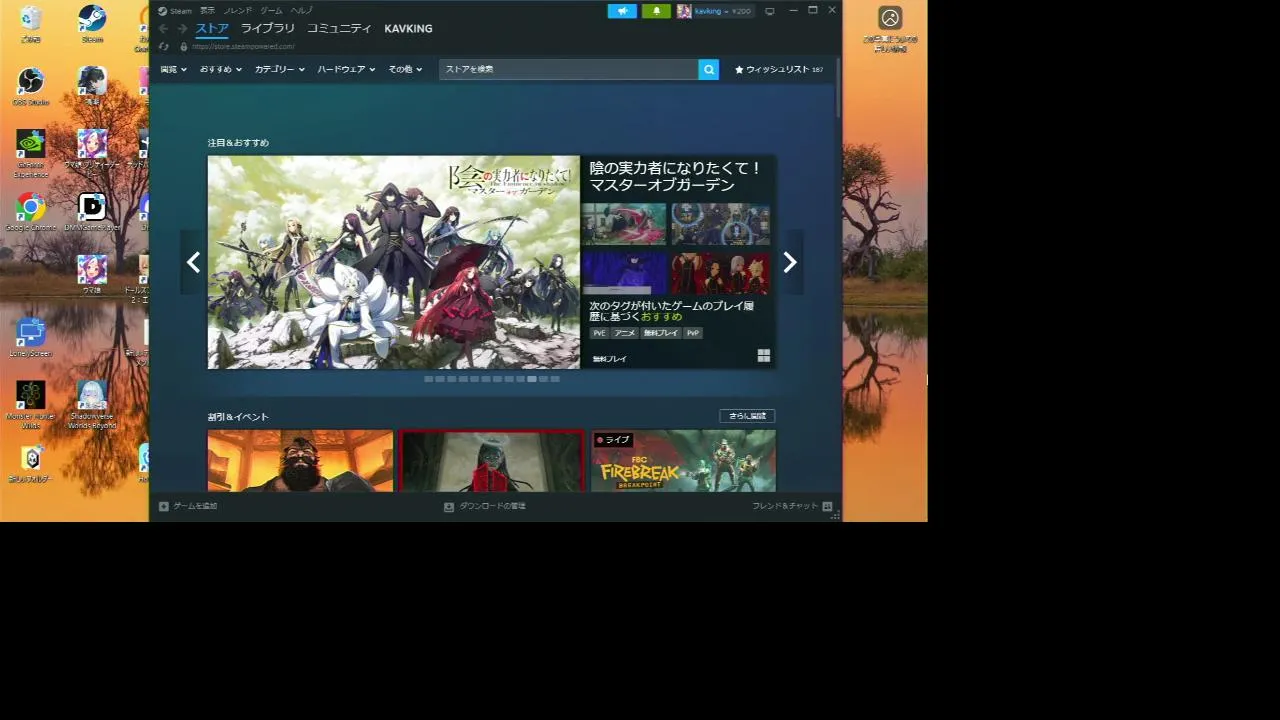The height and width of the screenshot is (720, 1280).
Task: Expand the その他 dropdown
Action: click(x=405, y=69)
